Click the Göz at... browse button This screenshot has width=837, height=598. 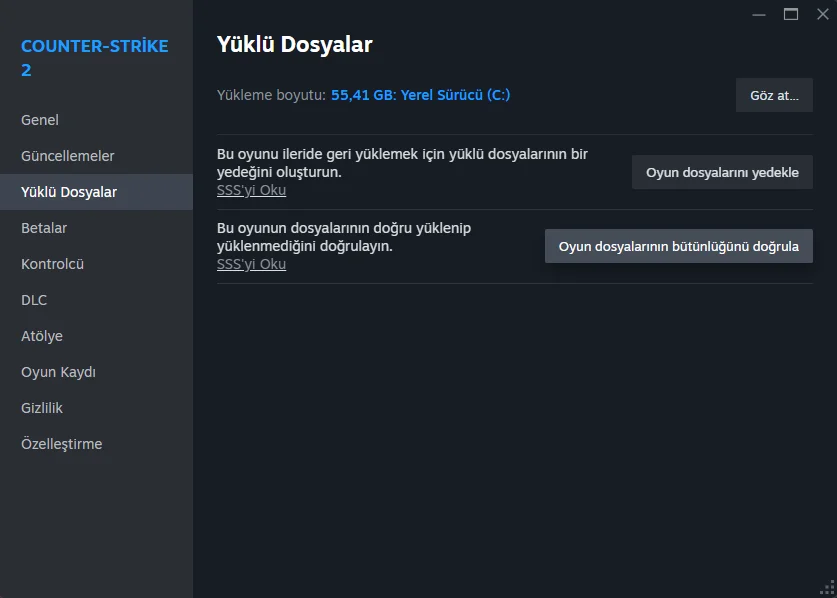click(774, 95)
